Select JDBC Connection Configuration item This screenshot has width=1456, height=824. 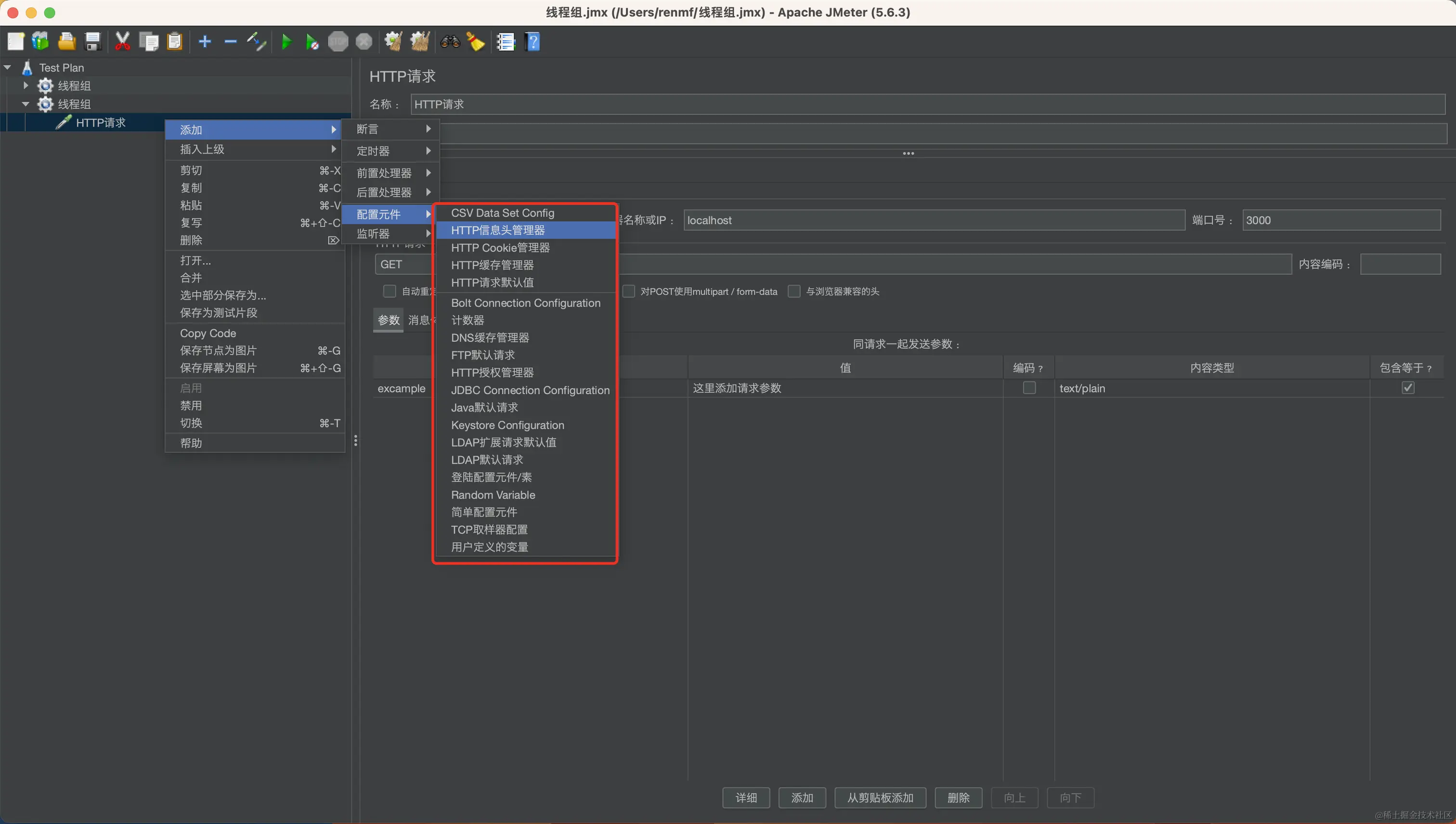[x=525, y=390]
